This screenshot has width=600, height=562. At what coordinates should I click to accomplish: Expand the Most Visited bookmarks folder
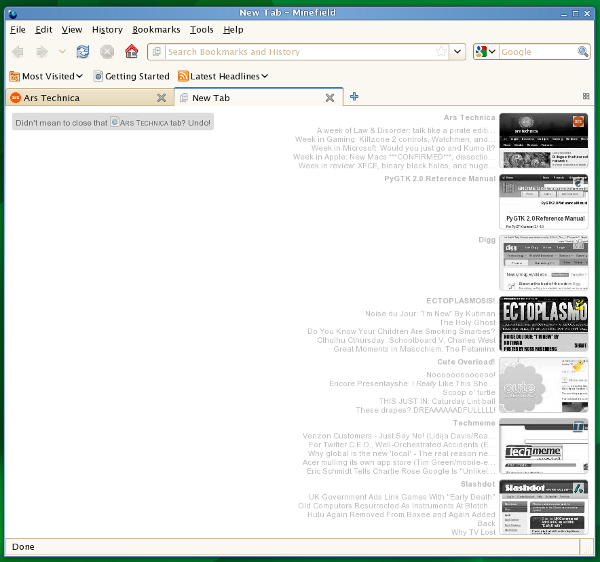click(46, 77)
